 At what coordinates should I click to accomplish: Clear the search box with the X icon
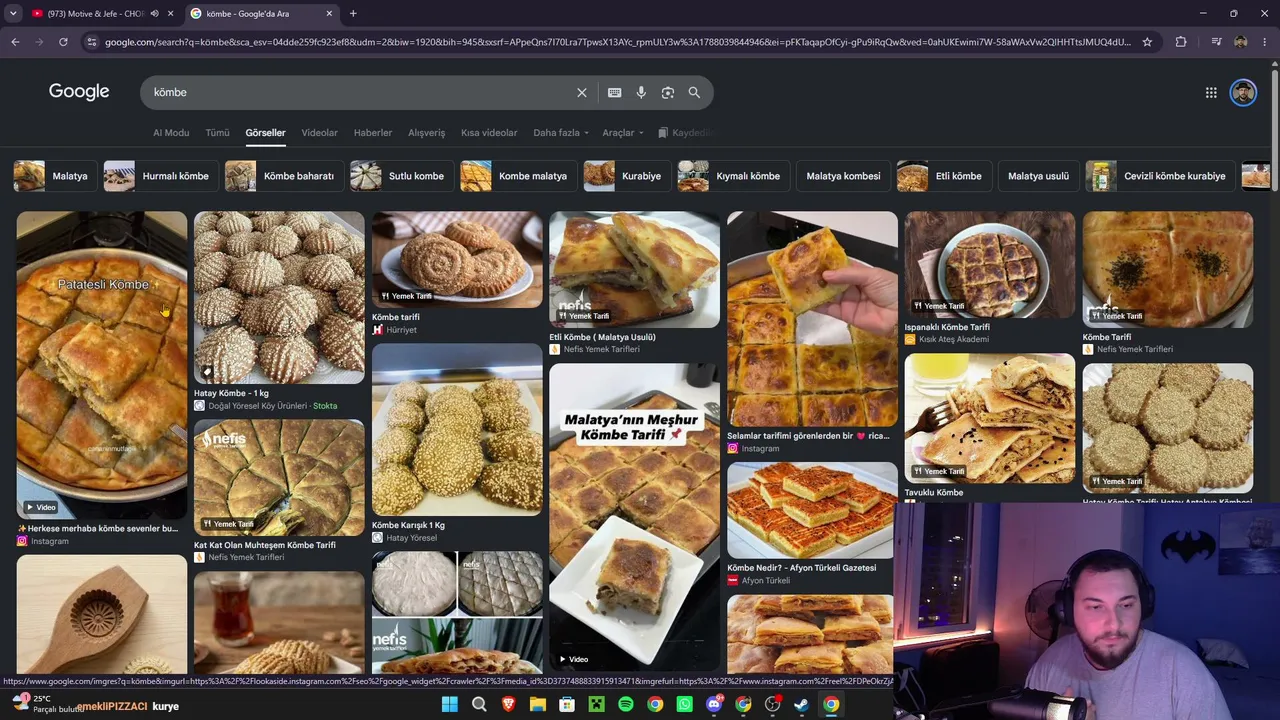[x=582, y=92]
